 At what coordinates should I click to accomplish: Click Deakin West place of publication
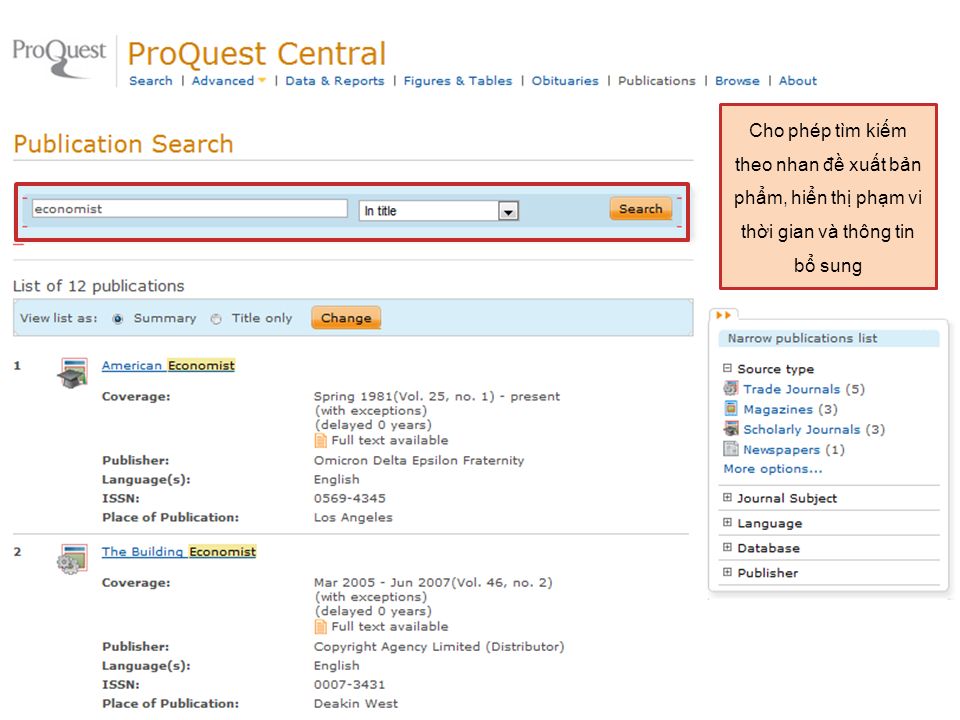(356, 703)
